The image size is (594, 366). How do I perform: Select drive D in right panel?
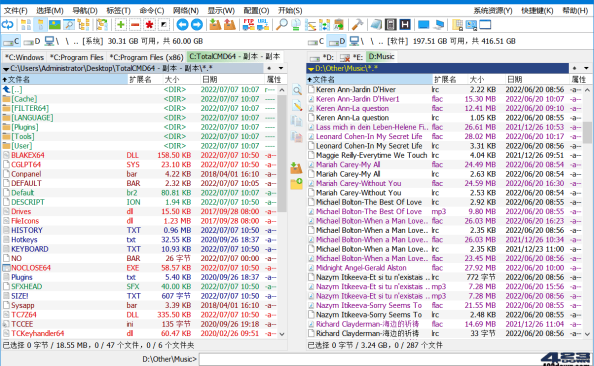click(337, 41)
